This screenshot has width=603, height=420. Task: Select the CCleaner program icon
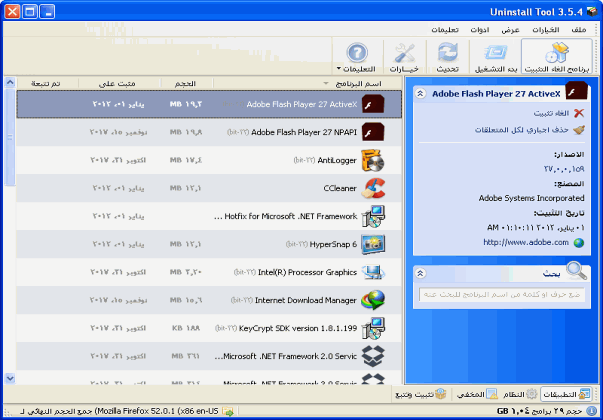373,188
